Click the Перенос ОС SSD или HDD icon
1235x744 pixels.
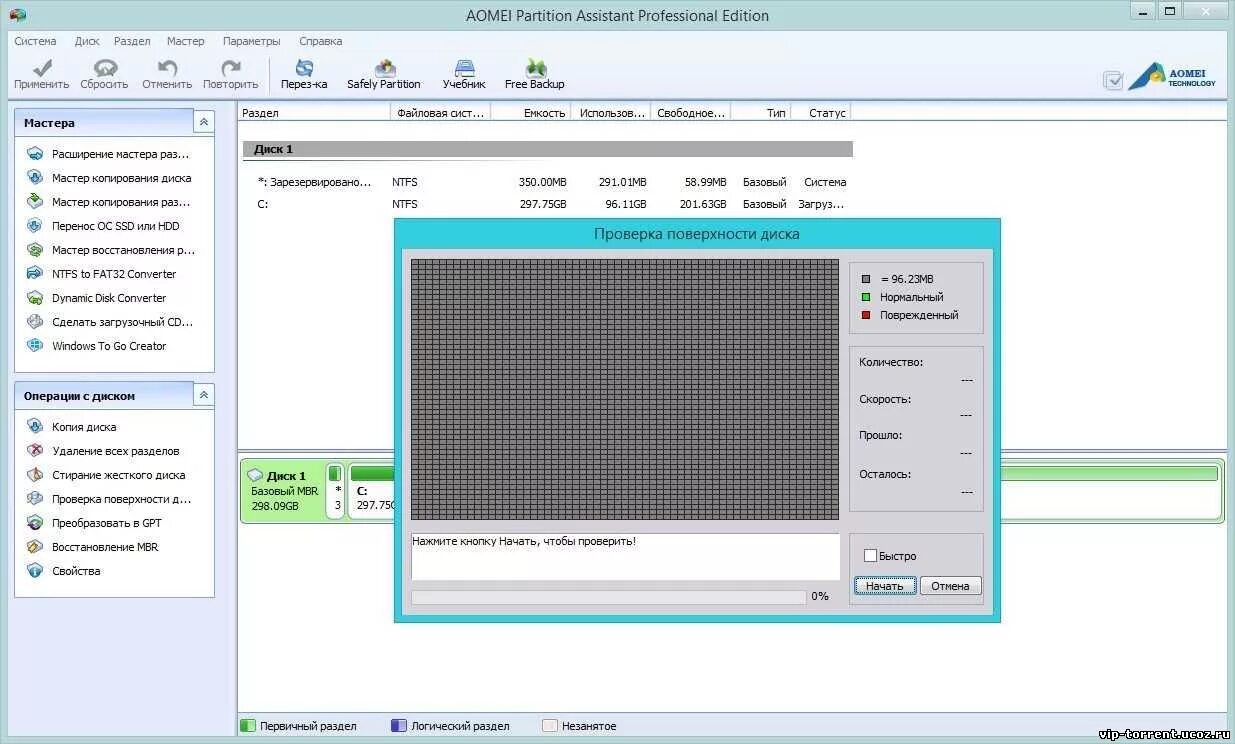pos(35,226)
